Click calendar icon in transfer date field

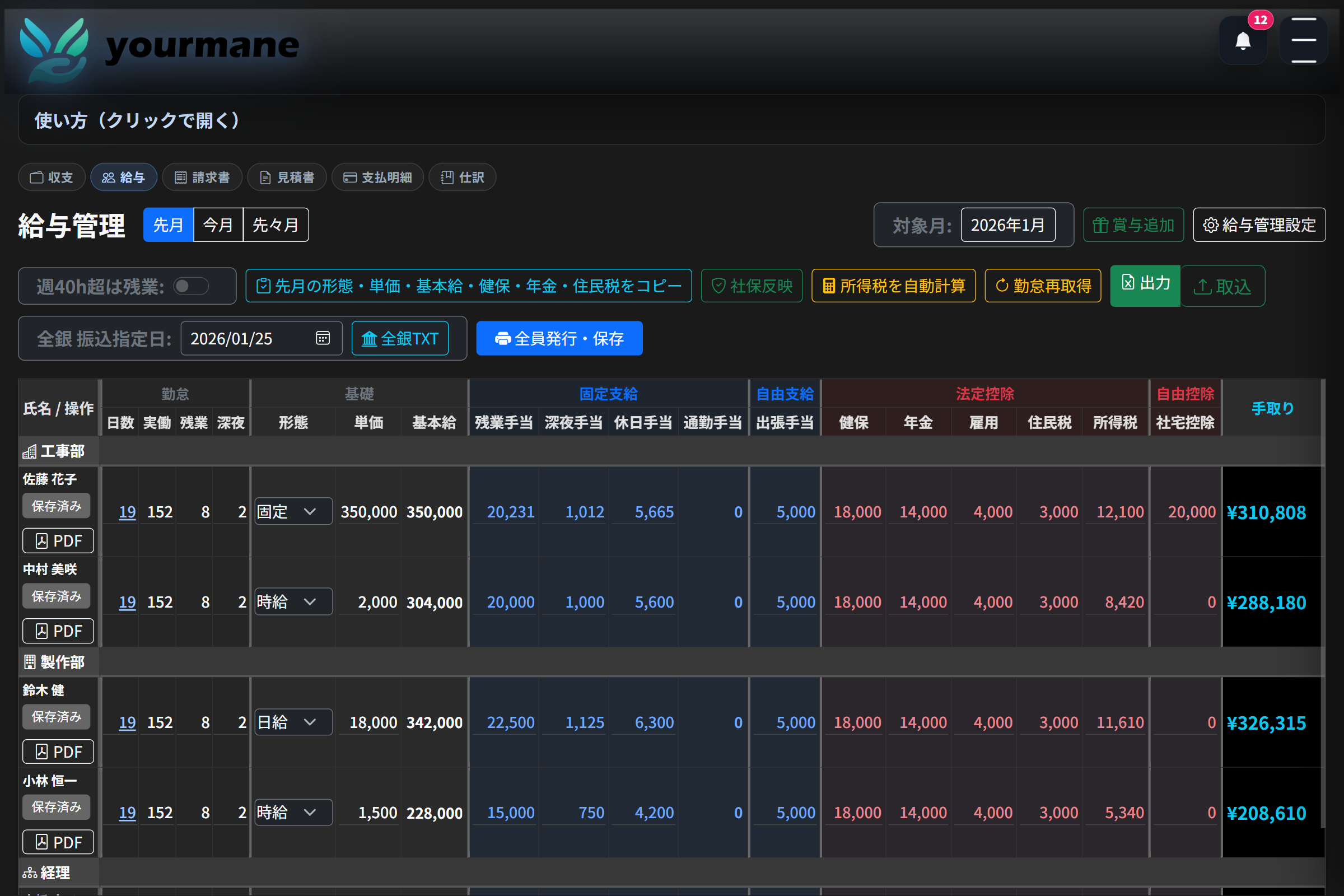(323, 338)
